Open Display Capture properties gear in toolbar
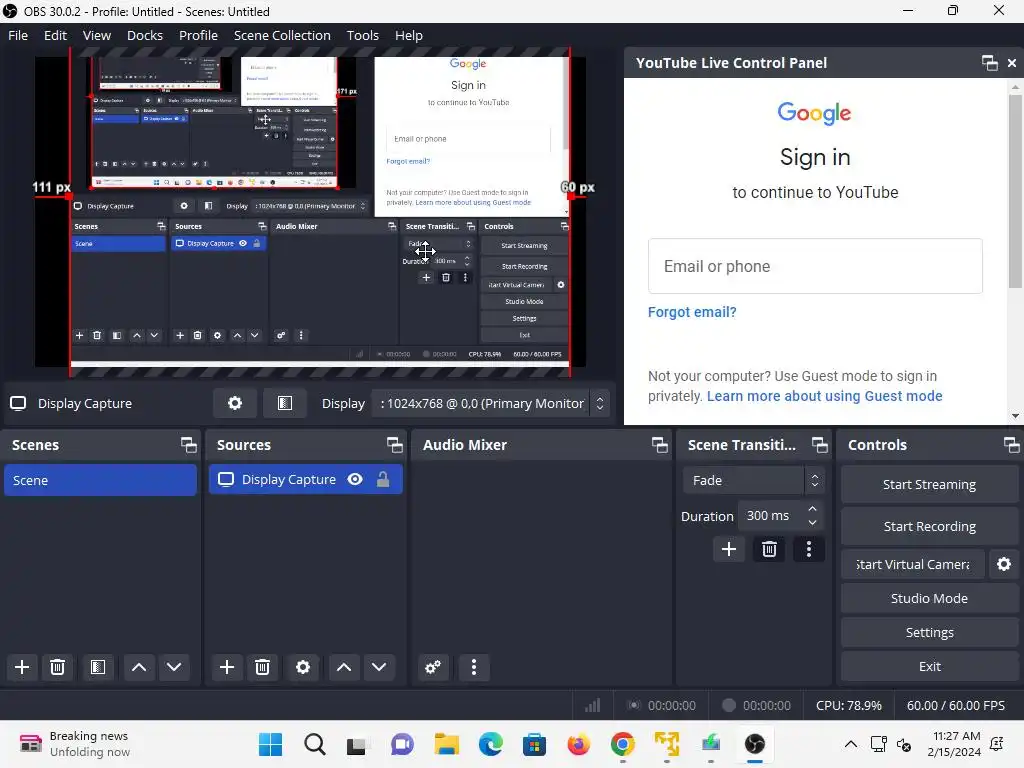 pyautogui.click(x=235, y=403)
